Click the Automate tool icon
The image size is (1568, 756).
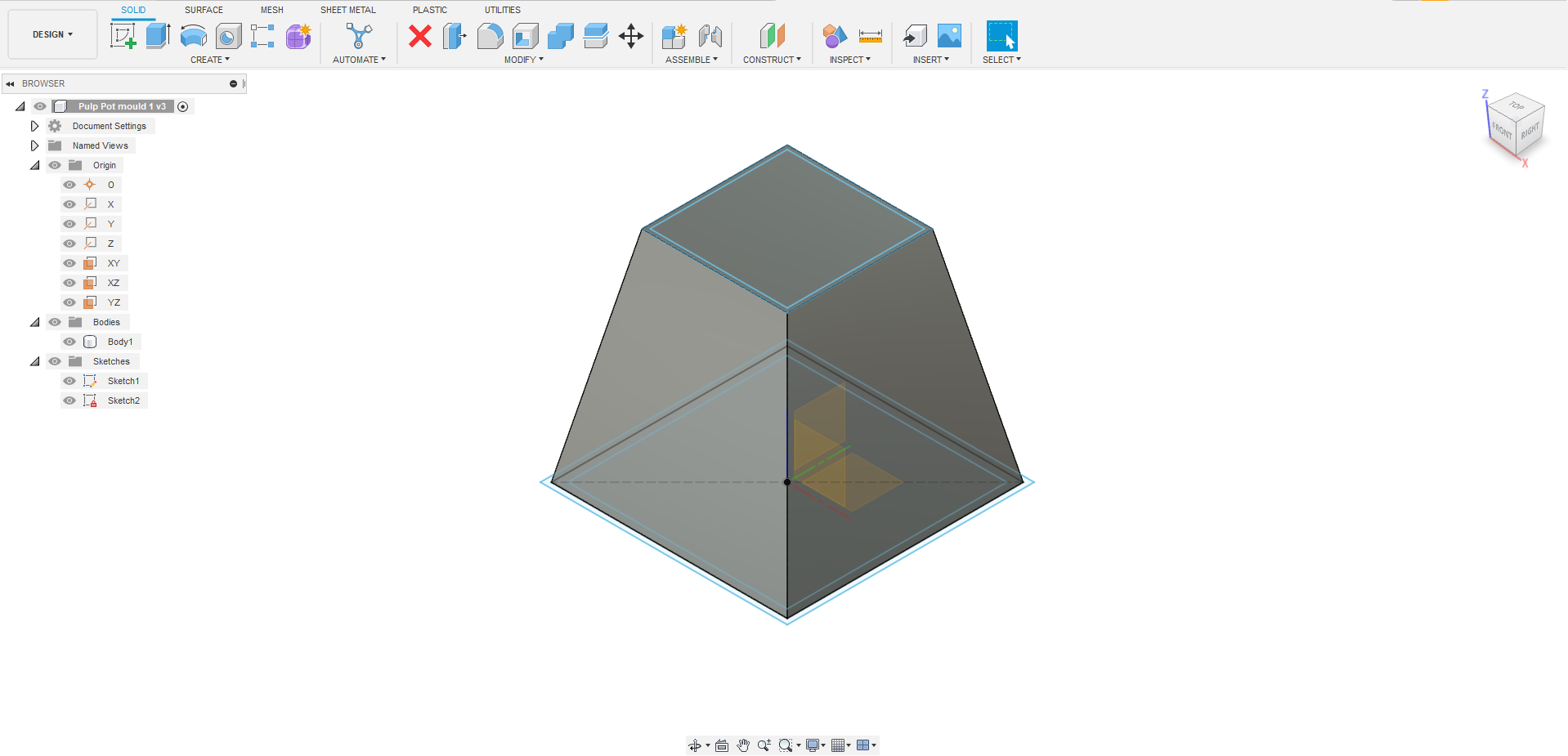[x=359, y=36]
